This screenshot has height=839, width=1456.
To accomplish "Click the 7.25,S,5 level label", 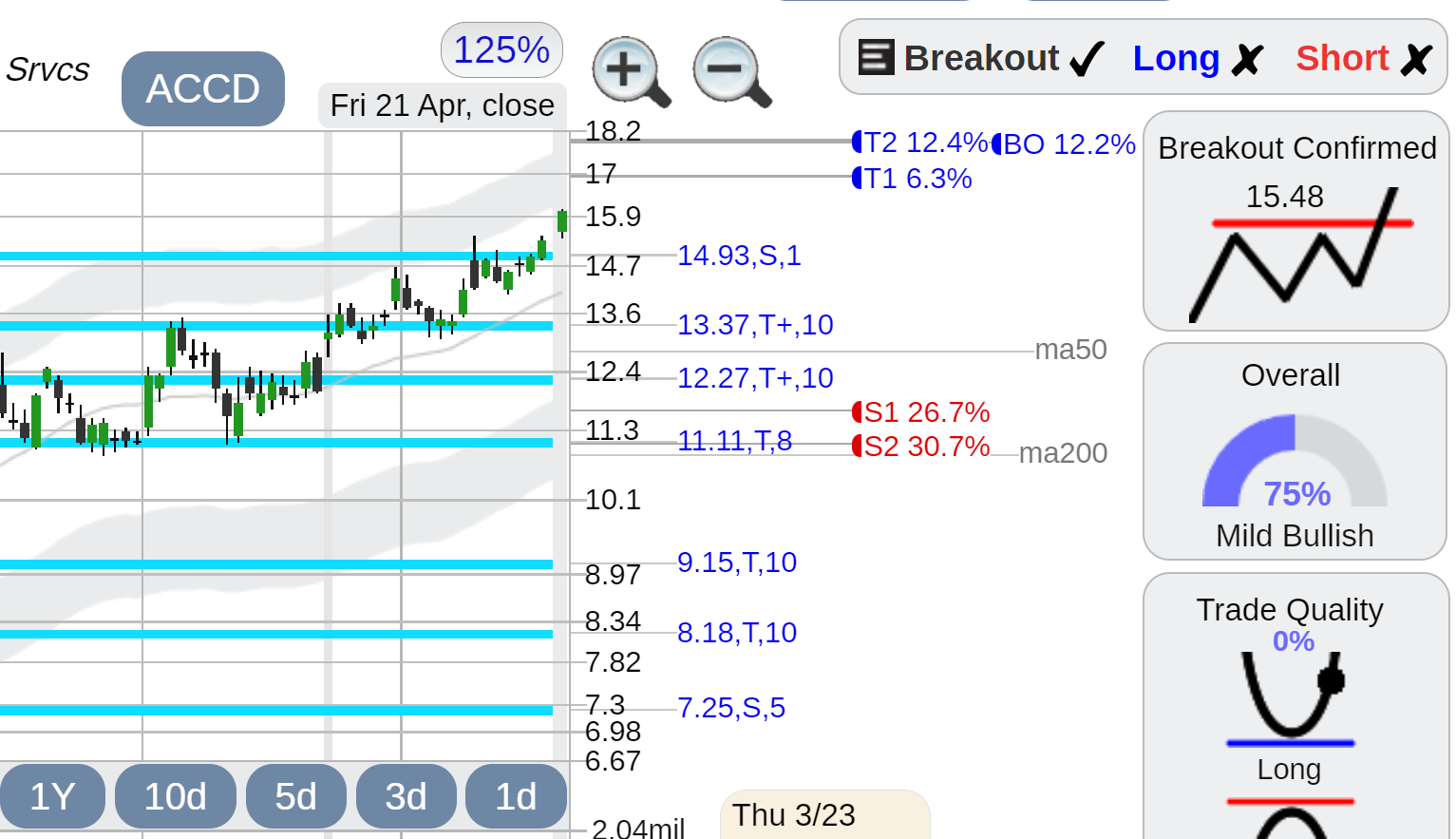I will (731, 708).
